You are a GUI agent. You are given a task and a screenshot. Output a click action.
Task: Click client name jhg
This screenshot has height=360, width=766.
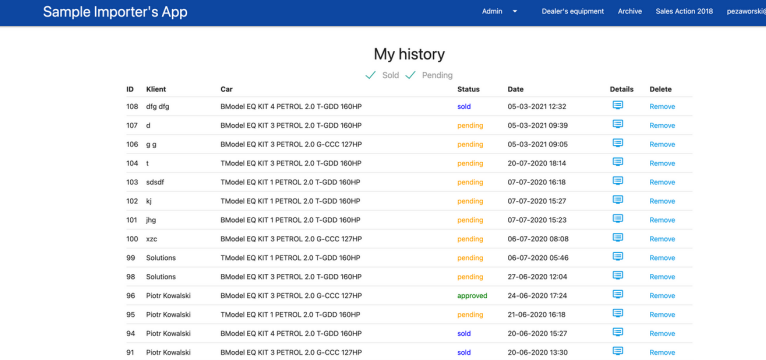(151, 220)
